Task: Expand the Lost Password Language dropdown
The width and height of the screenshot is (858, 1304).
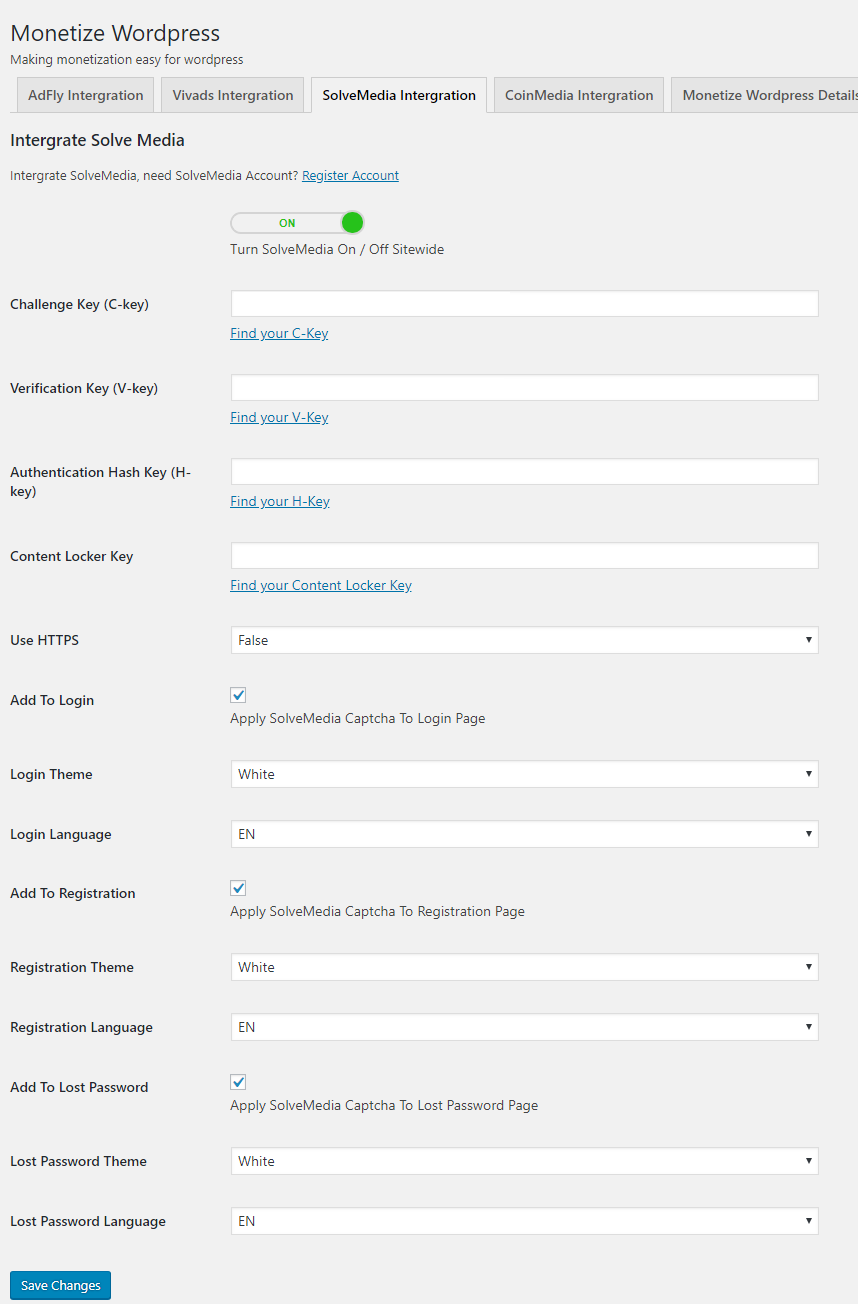Action: pyautogui.click(x=524, y=1221)
